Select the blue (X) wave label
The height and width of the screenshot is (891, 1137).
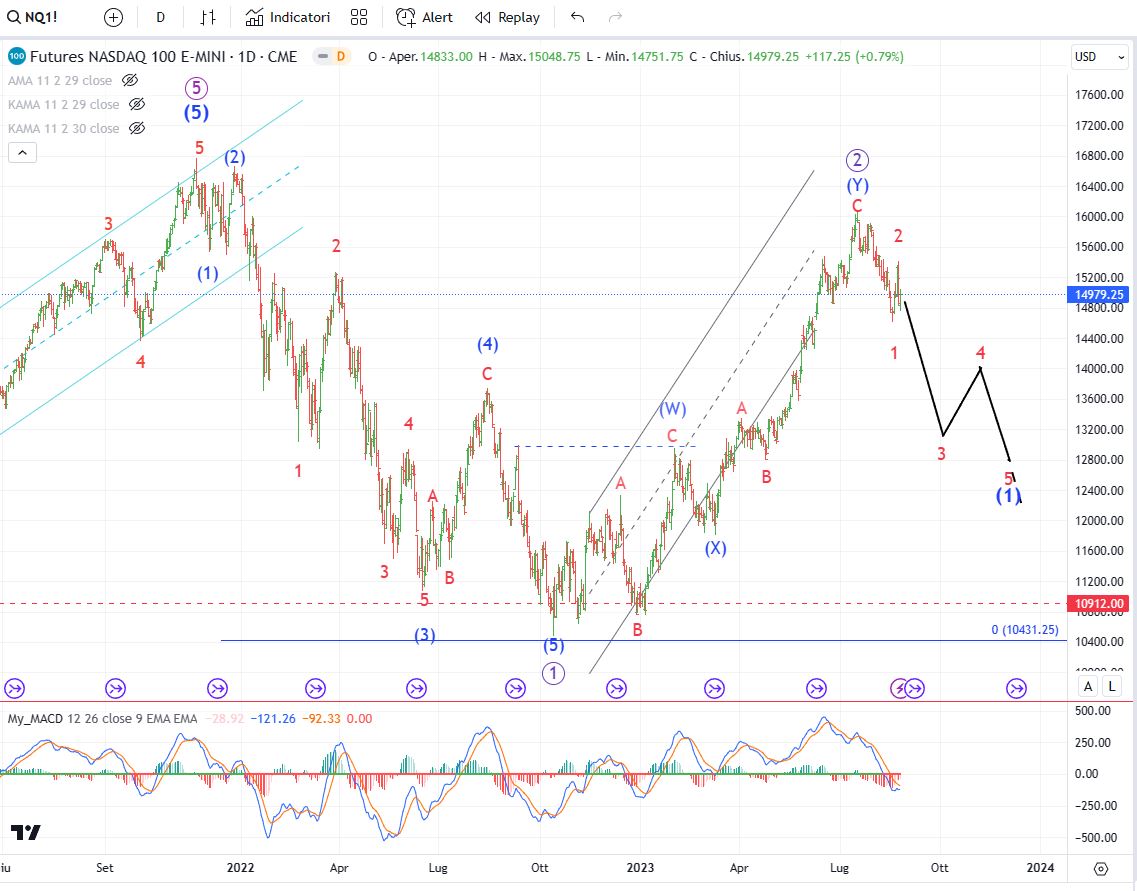716,548
